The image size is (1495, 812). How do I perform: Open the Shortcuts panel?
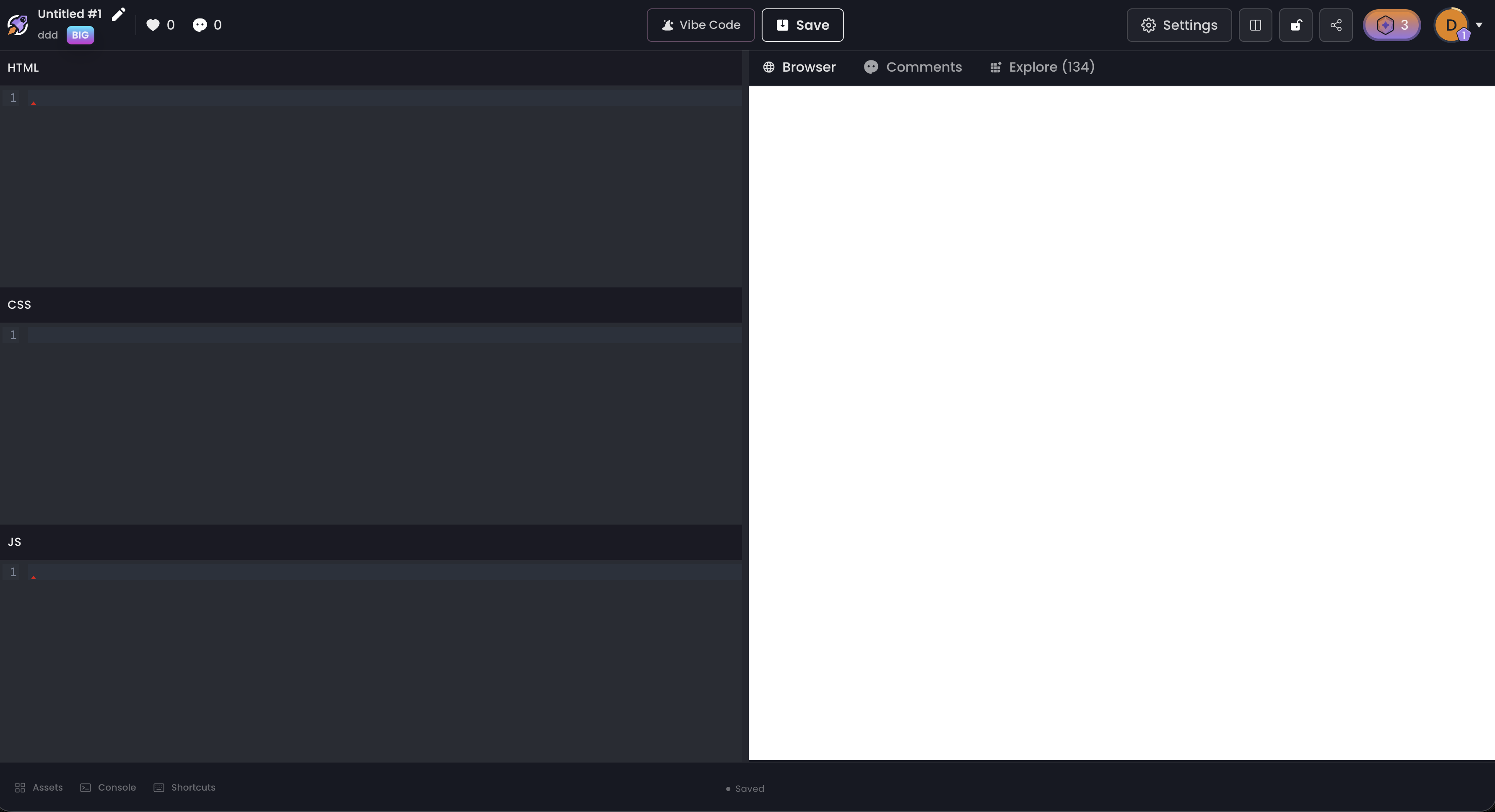(184, 787)
